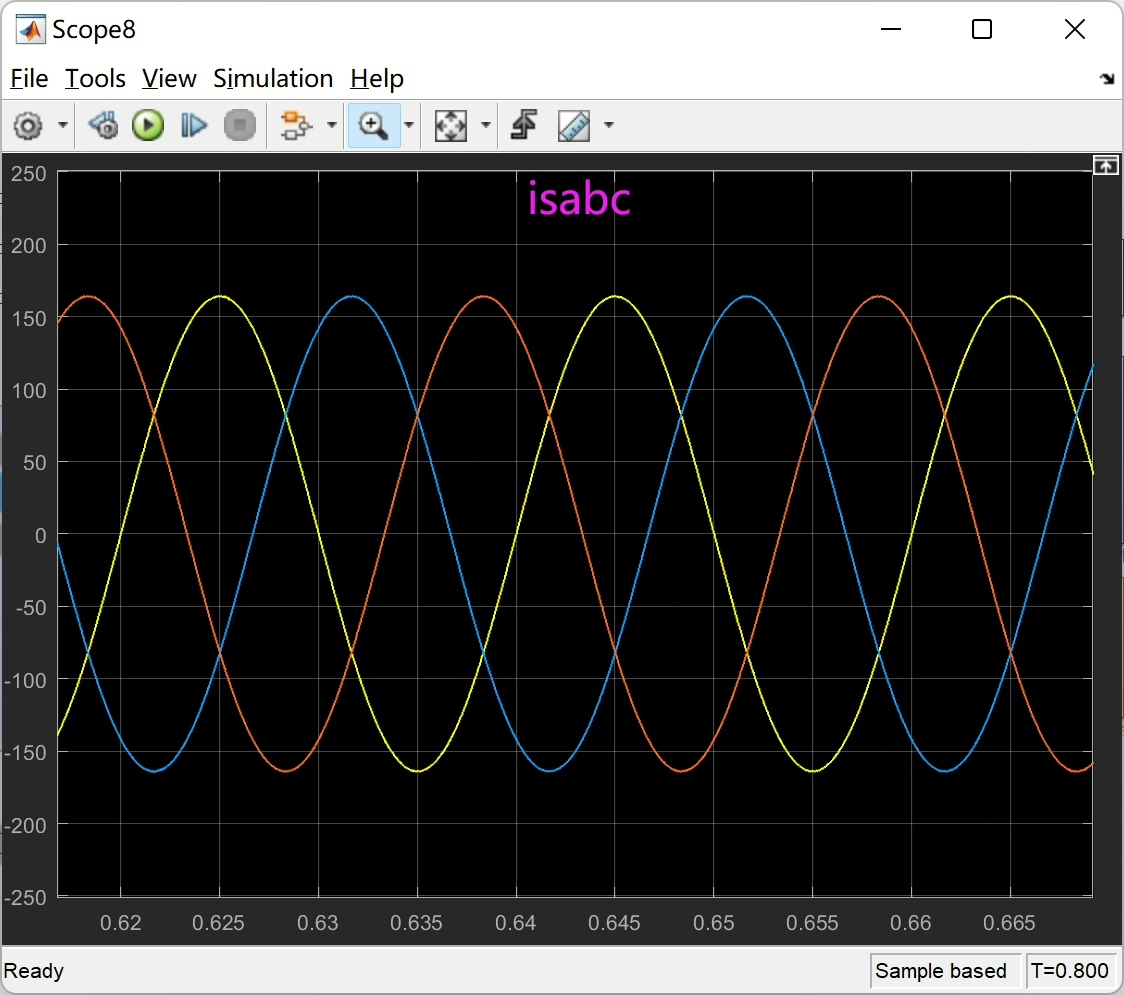This screenshot has width=1124, height=995.
Task: Click the isabc plot title
Action: (x=579, y=199)
